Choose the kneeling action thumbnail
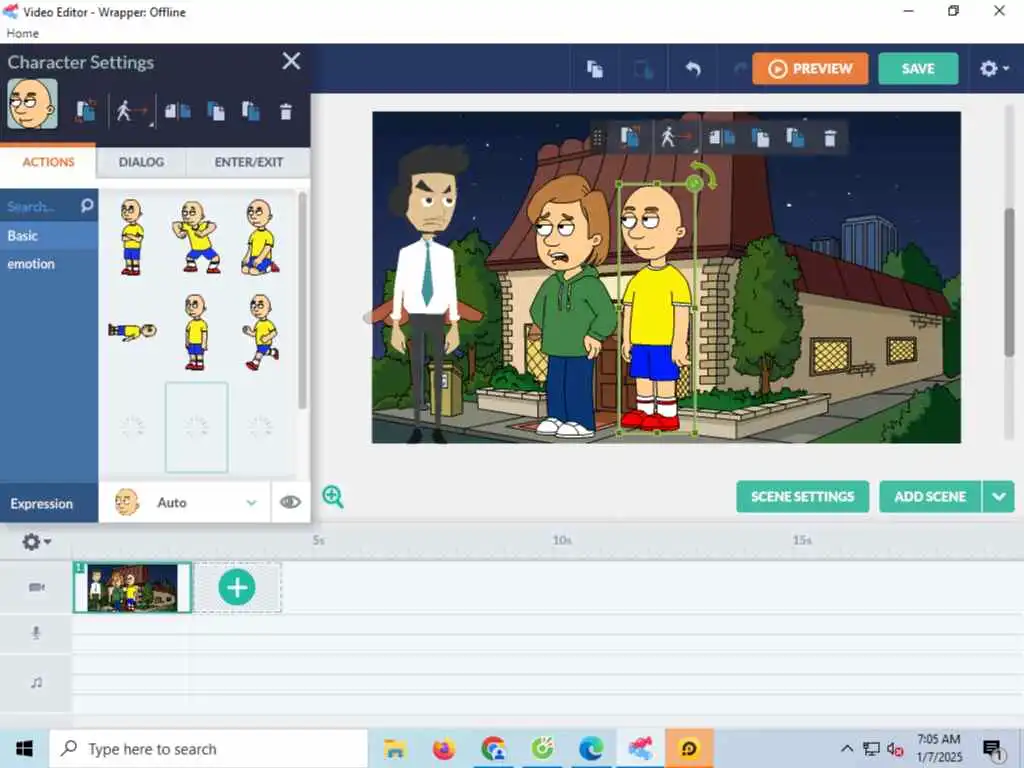Screen dimensions: 1024x768 point(260,237)
